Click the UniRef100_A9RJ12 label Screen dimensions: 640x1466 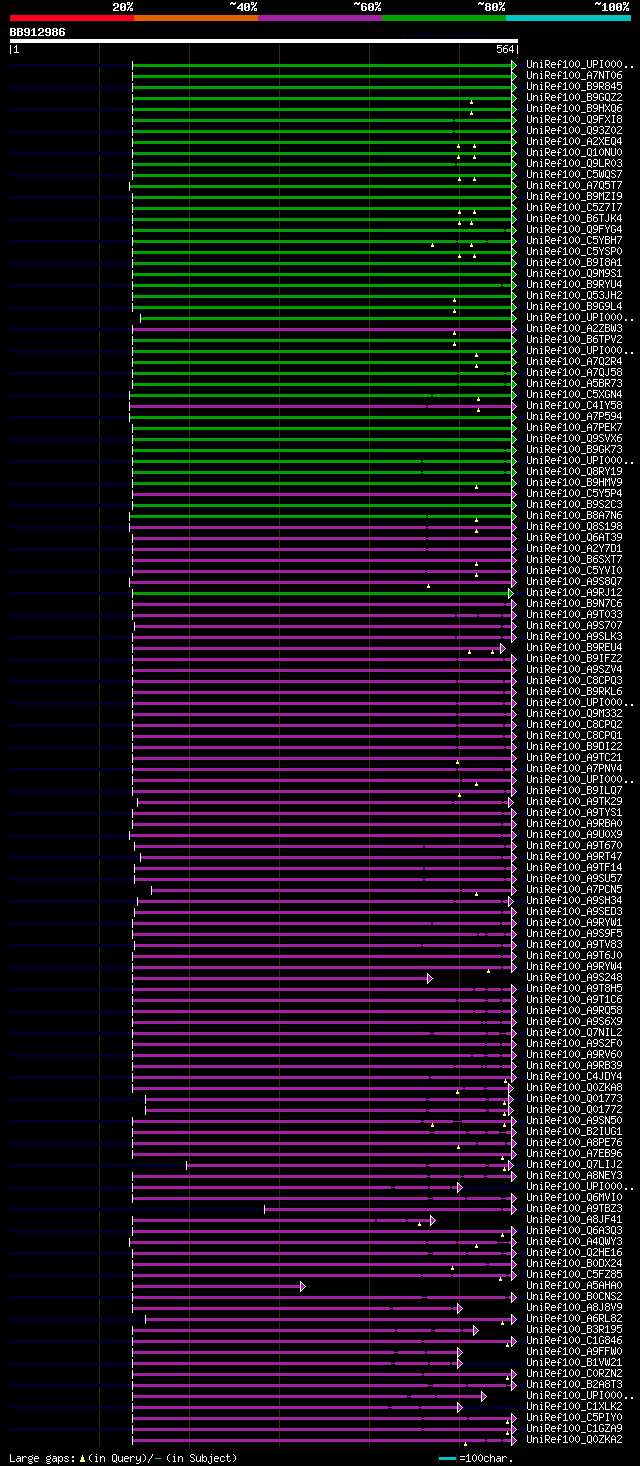click(573, 592)
